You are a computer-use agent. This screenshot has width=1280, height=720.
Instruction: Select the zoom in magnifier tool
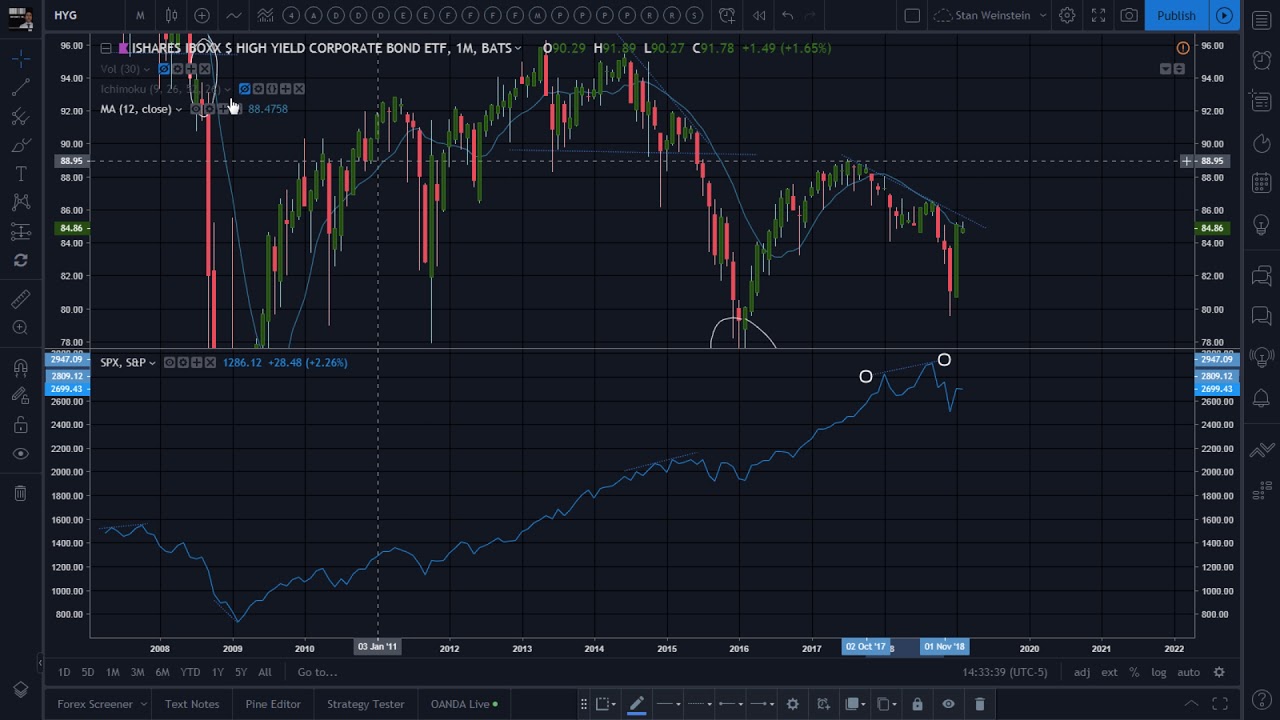[x=20, y=328]
